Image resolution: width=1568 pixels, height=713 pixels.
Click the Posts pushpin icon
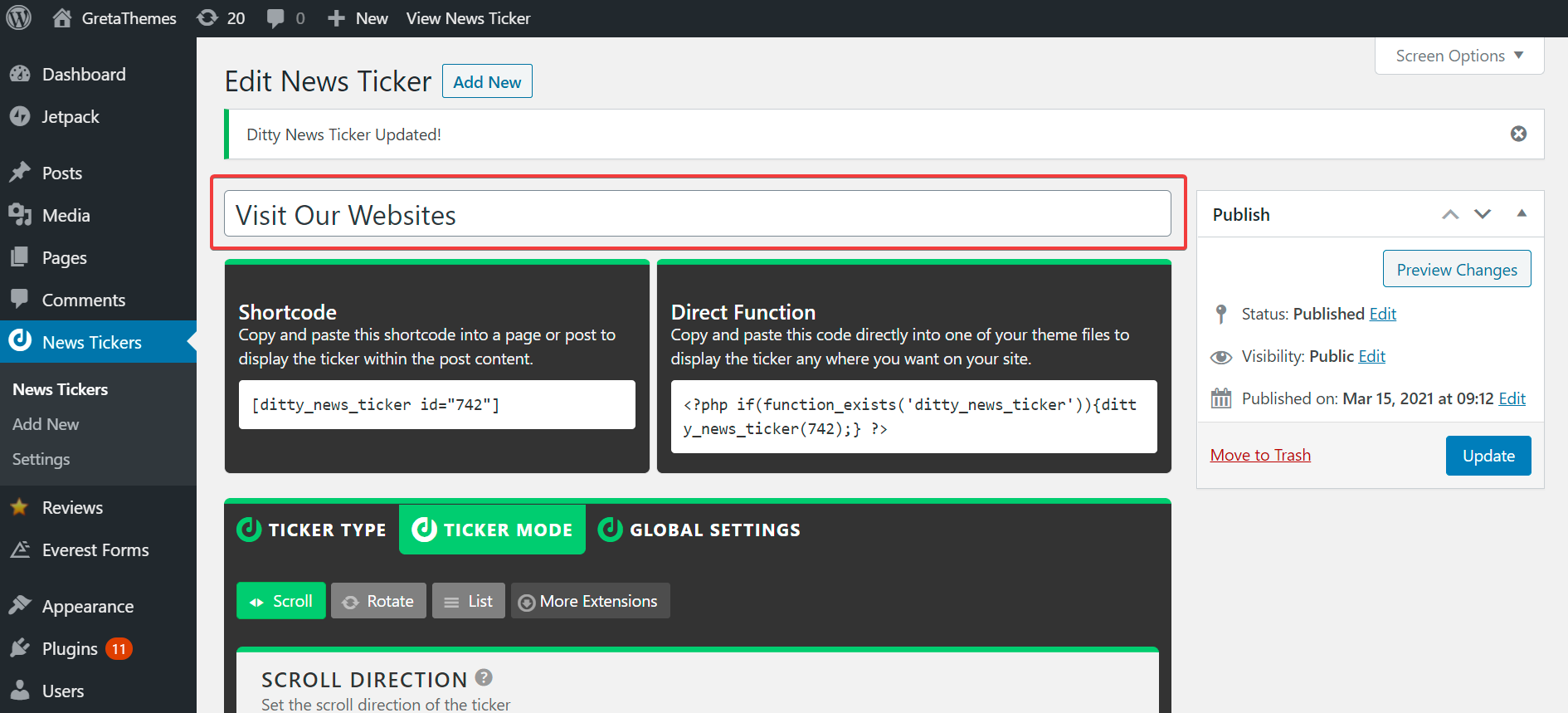20,173
